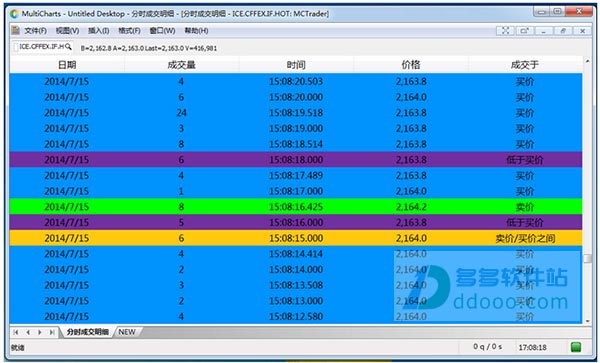
Task: Click the detach window icon
Action: coord(525,31)
